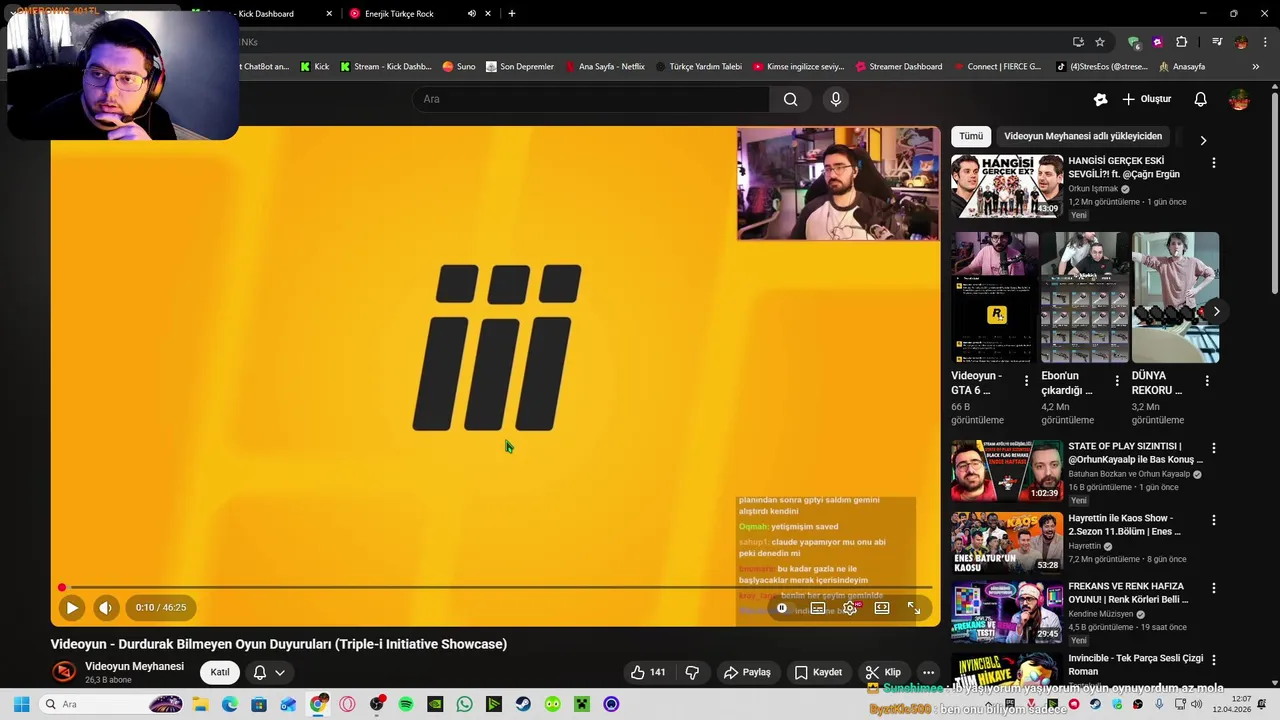Open WhatsApp from the taskbar

[464, 704]
